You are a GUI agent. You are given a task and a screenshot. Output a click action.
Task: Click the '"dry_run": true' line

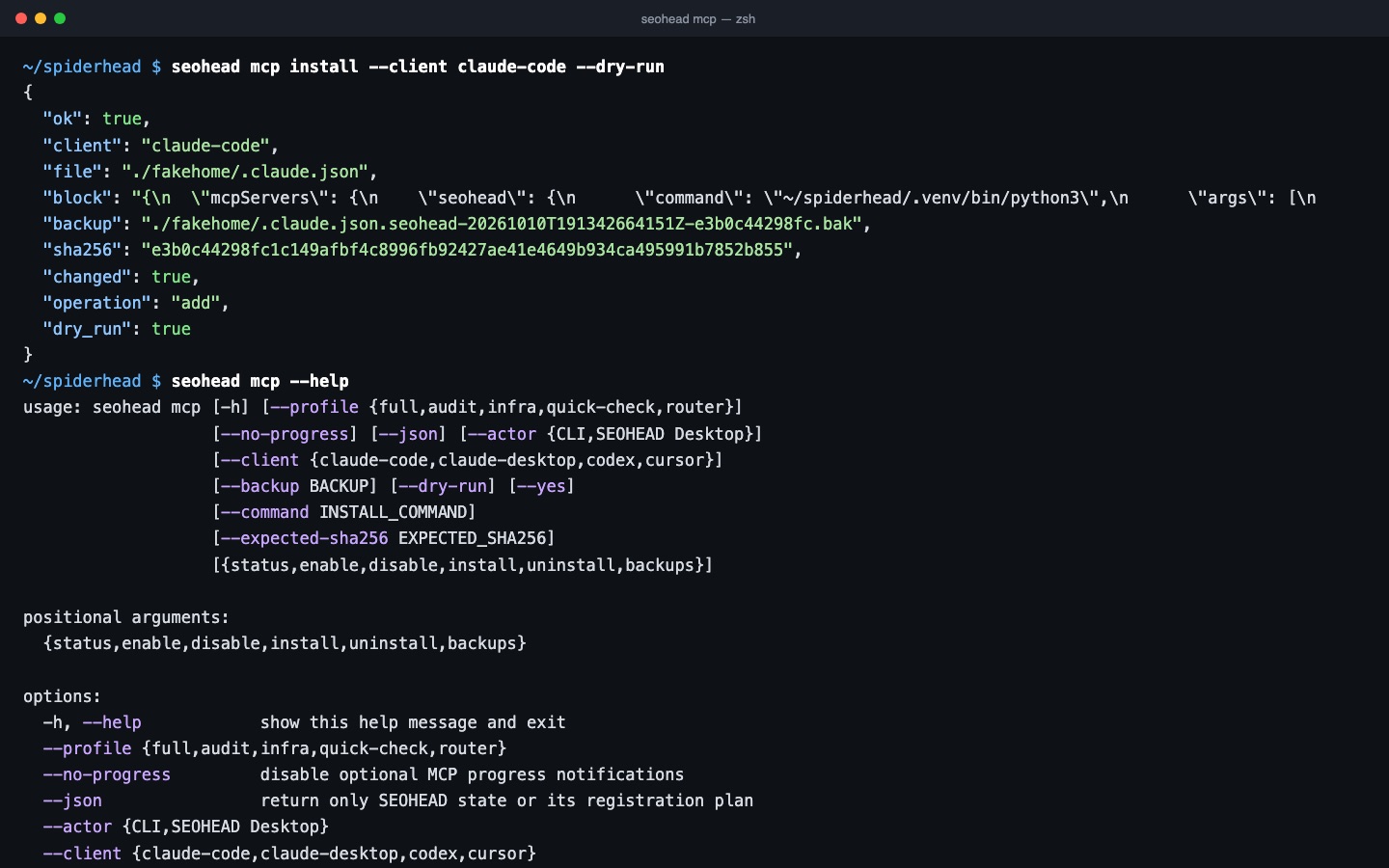(x=117, y=329)
